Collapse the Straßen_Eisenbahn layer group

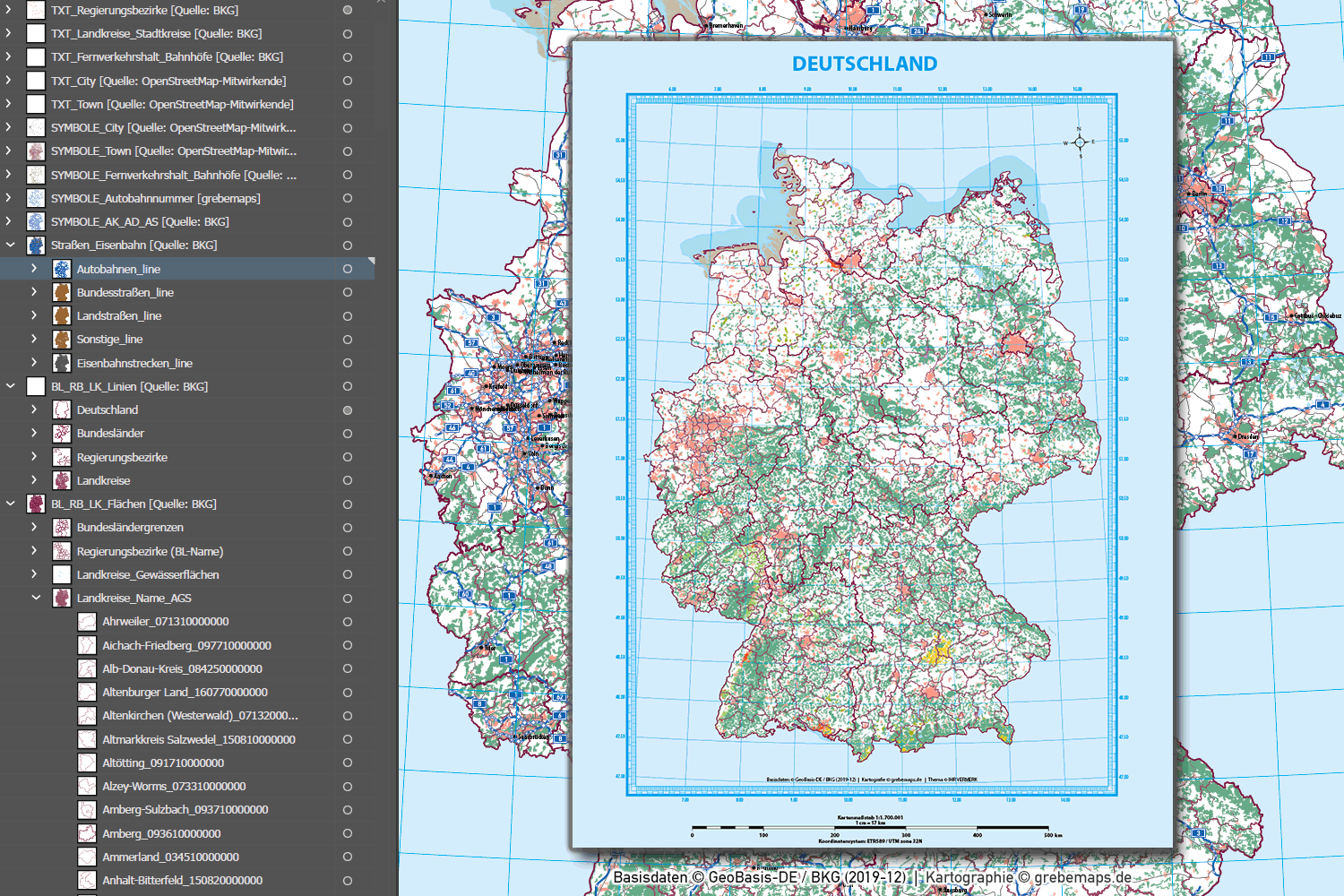[11, 245]
